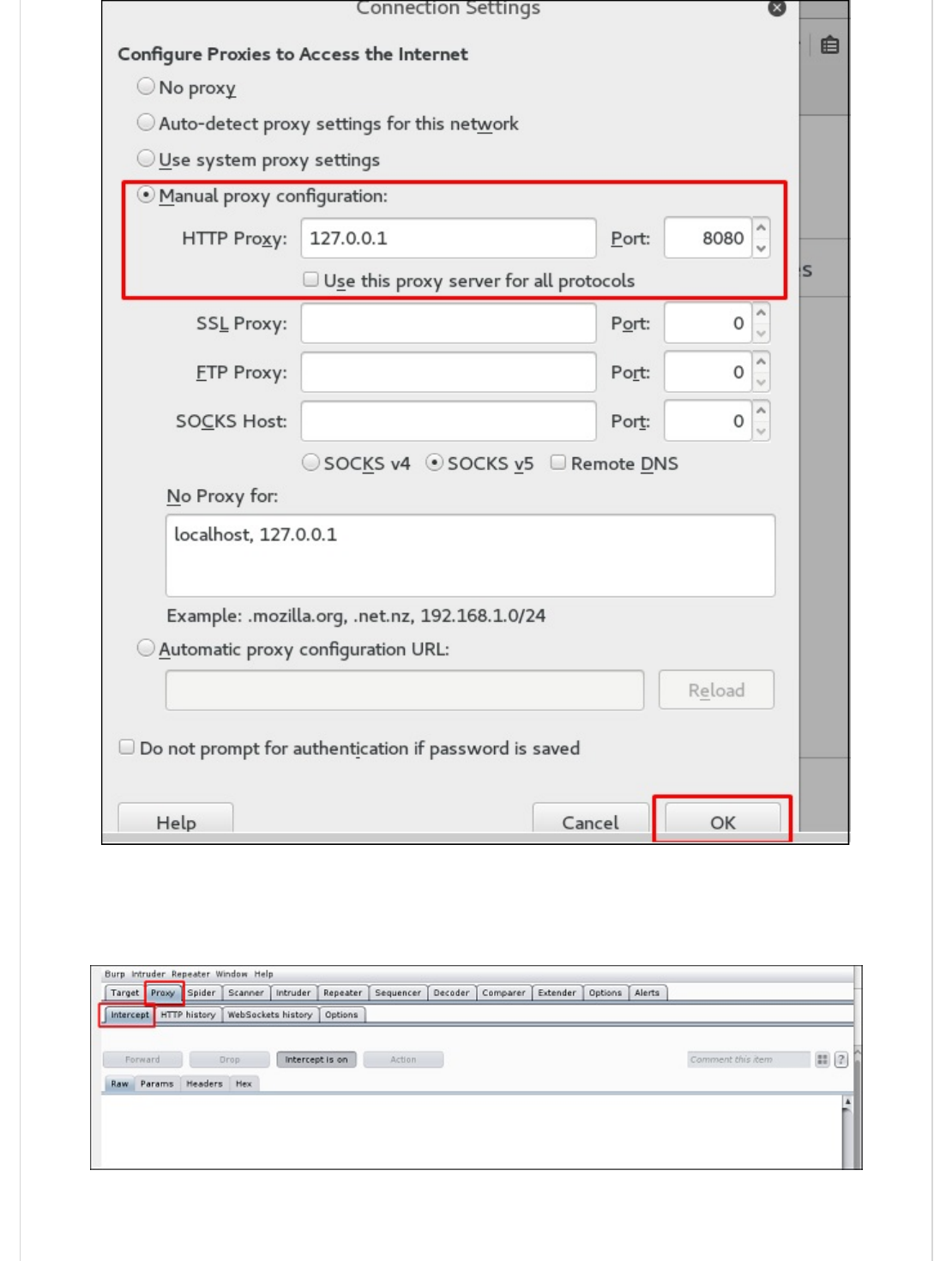Switch to the Decoder tab
The image size is (952, 1261).
(x=451, y=993)
